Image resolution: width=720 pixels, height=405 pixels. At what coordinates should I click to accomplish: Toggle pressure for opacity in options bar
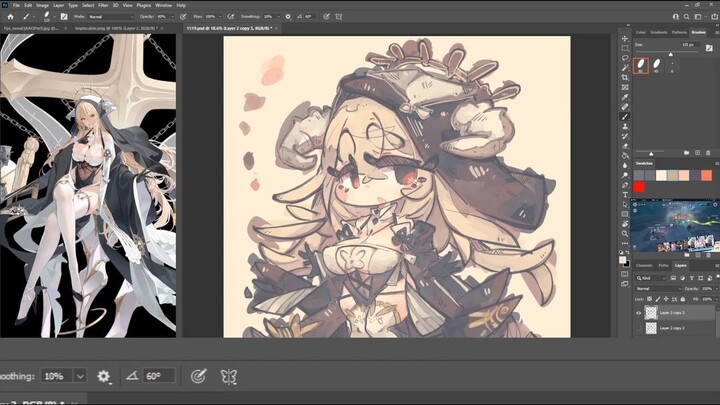pos(183,17)
